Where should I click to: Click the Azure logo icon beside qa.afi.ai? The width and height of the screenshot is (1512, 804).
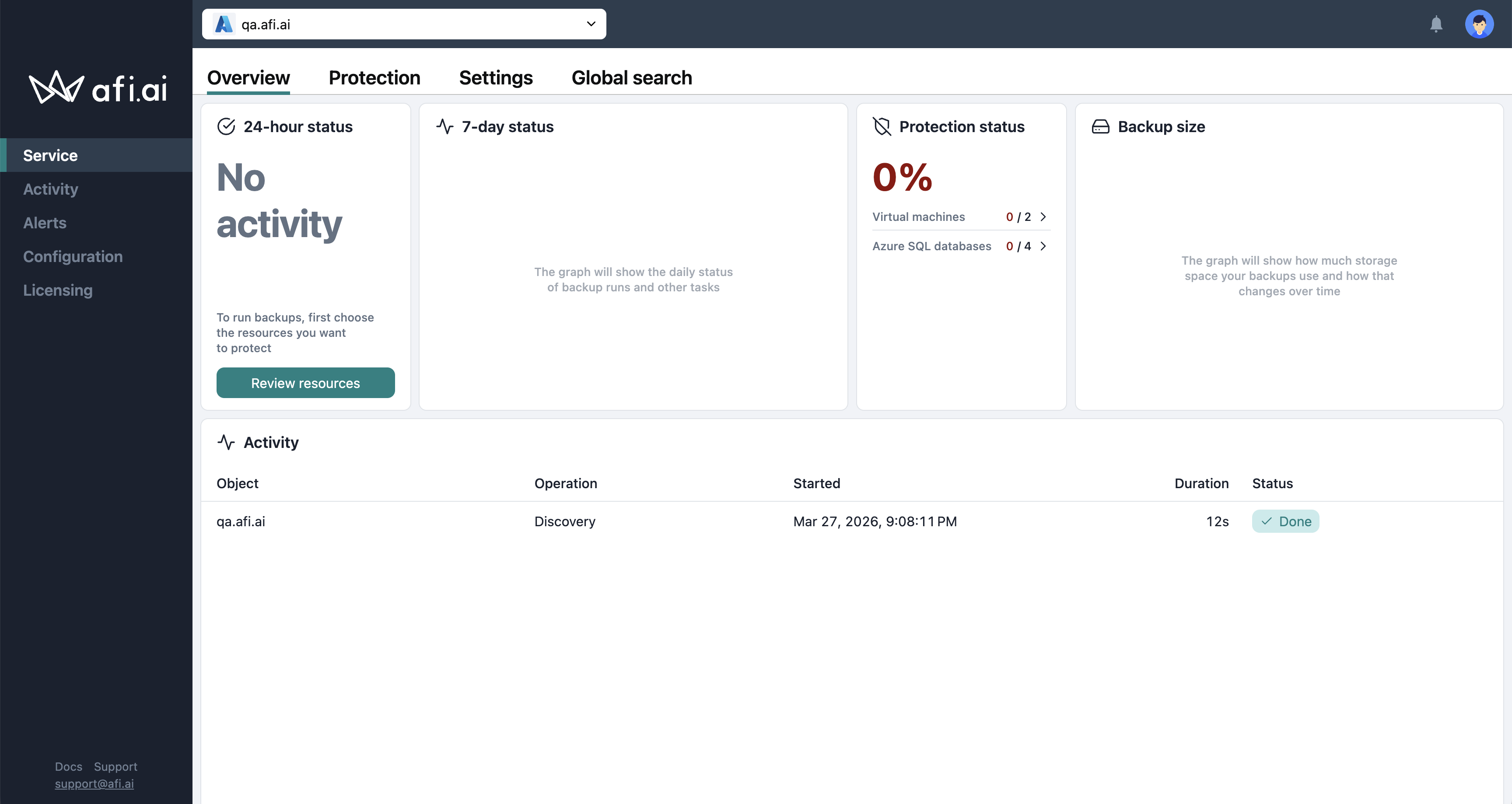click(224, 24)
